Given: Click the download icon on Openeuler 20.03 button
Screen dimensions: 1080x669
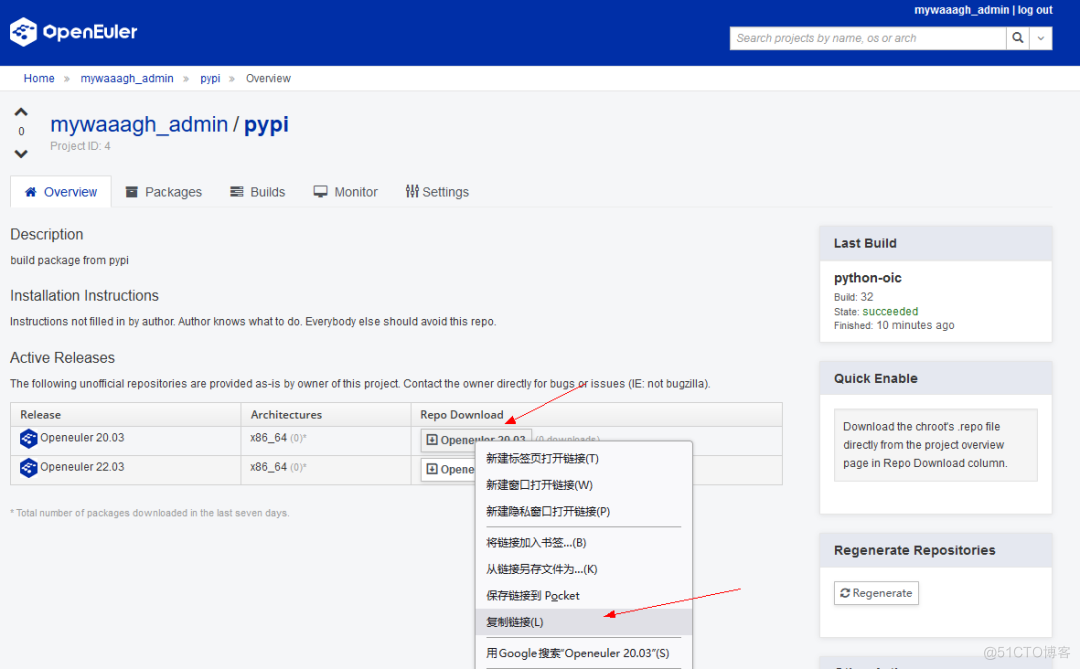Looking at the screenshot, I should point(434,439).
